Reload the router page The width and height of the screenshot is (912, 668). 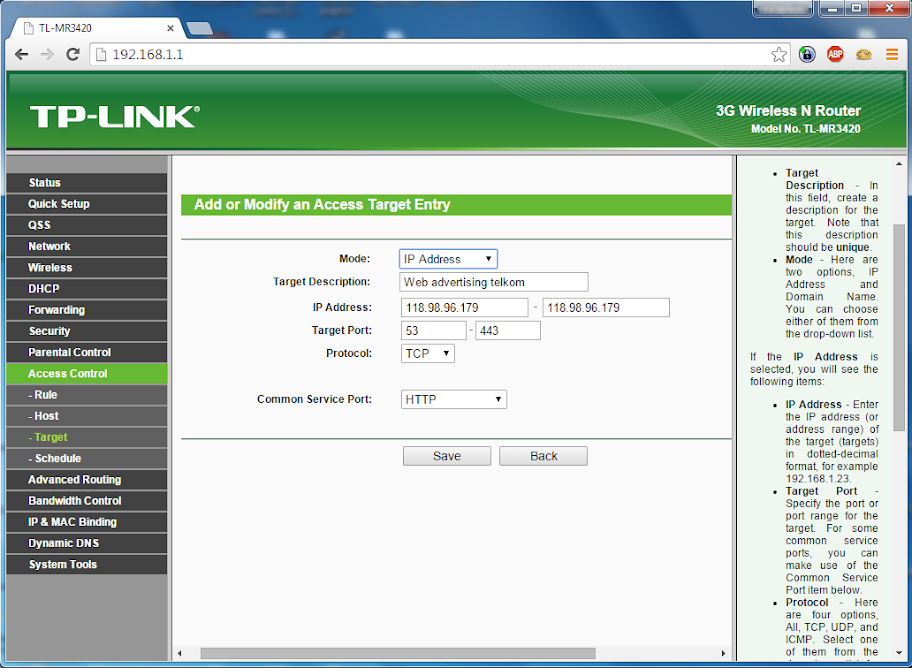(73, 55)
